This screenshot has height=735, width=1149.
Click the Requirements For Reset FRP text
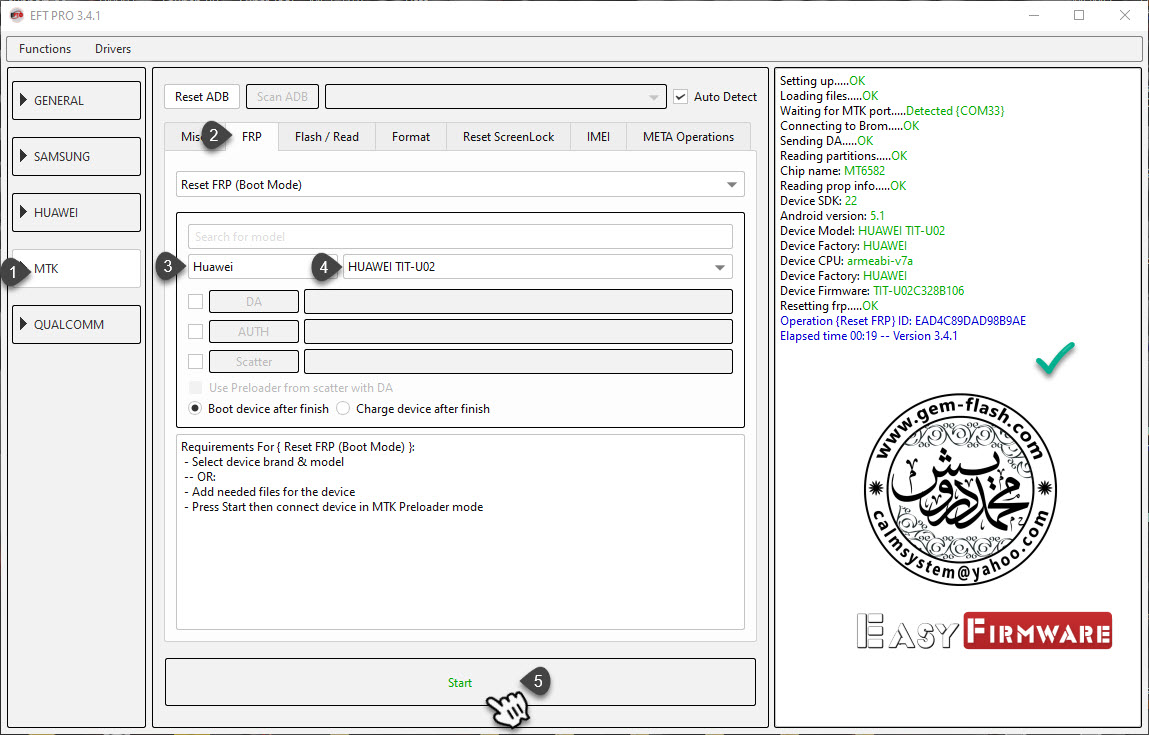click(298, 446)
